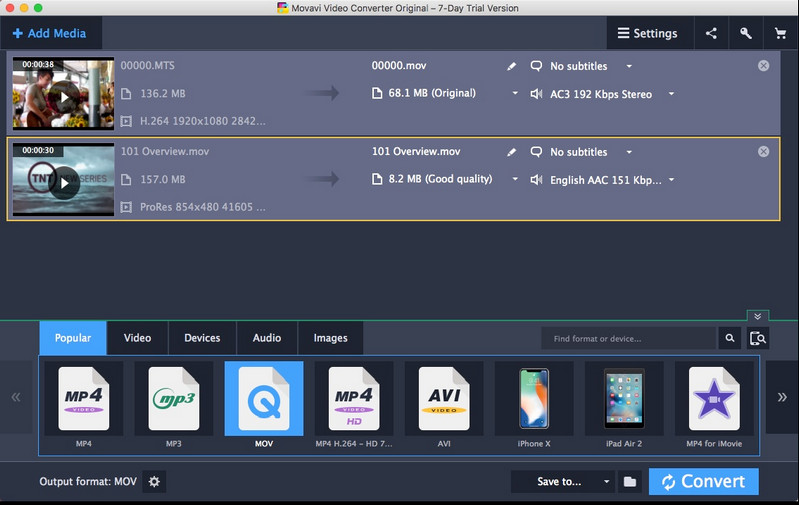799x505 pixels.
Task: Click the subtitle bubble icon for 00000.mov
Action: click(536, 66)
